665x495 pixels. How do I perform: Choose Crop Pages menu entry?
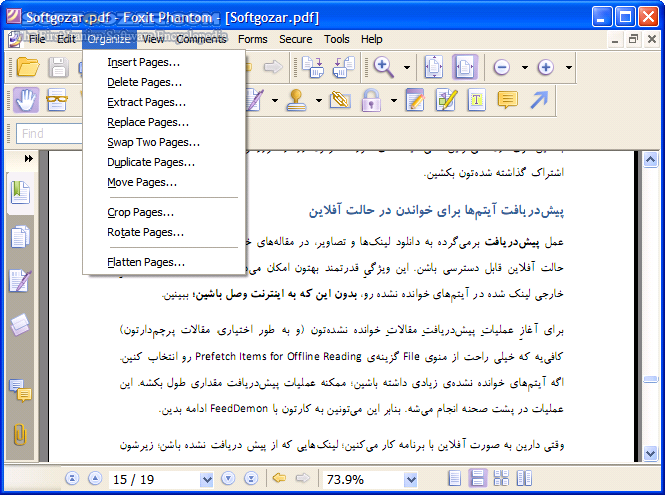pyautogui.click(x=164, y=212)
